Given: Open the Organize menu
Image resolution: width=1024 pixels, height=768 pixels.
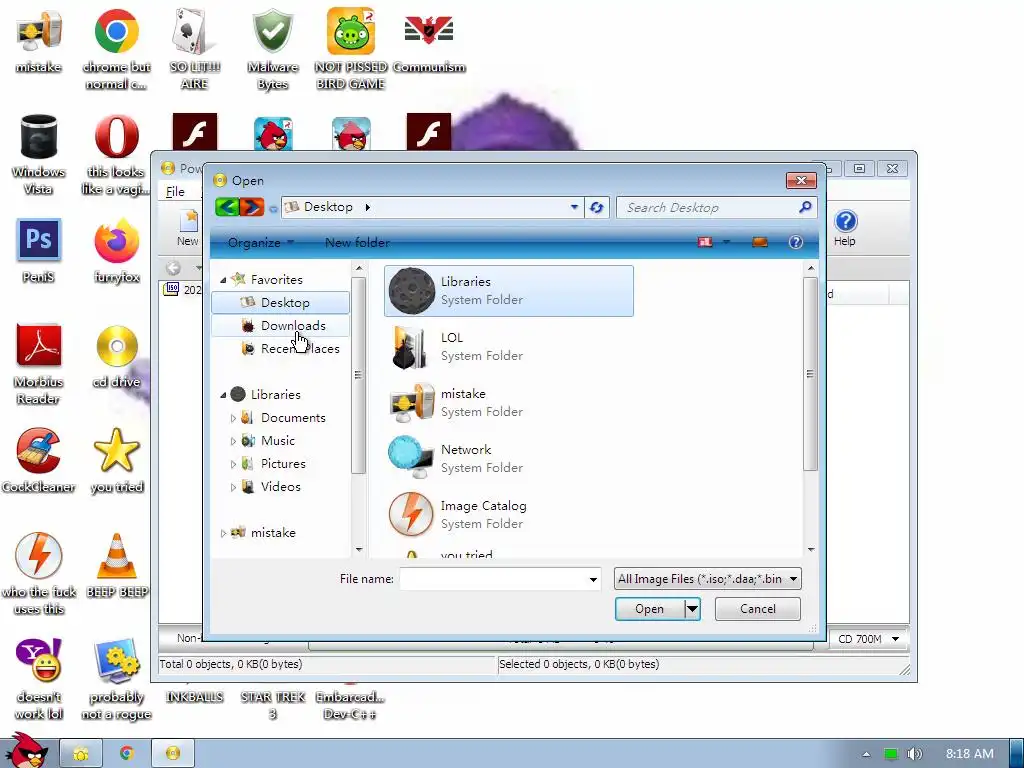Looking at the screenshot, I should click(261, 242).
